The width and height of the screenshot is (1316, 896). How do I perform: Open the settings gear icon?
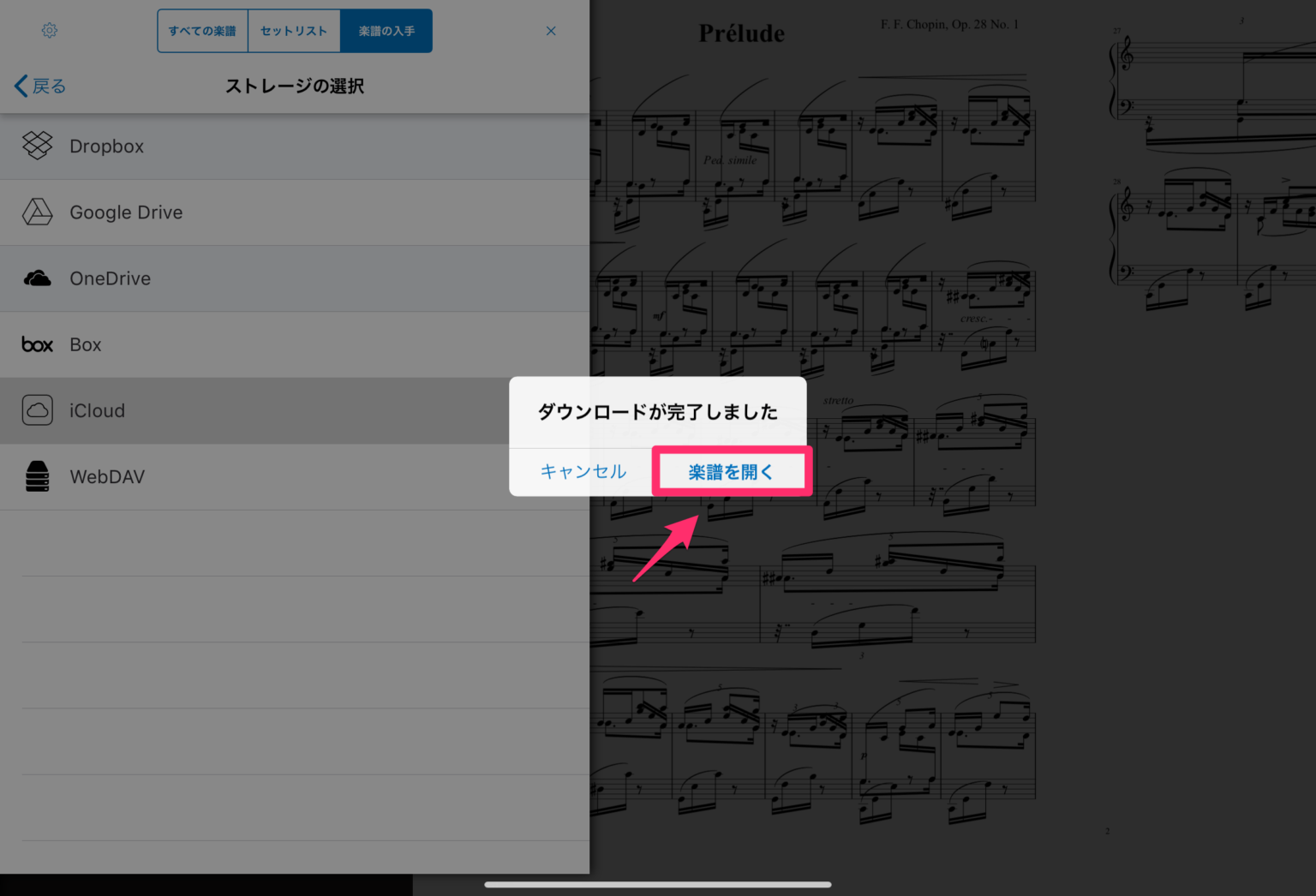(x=49, y=30)
